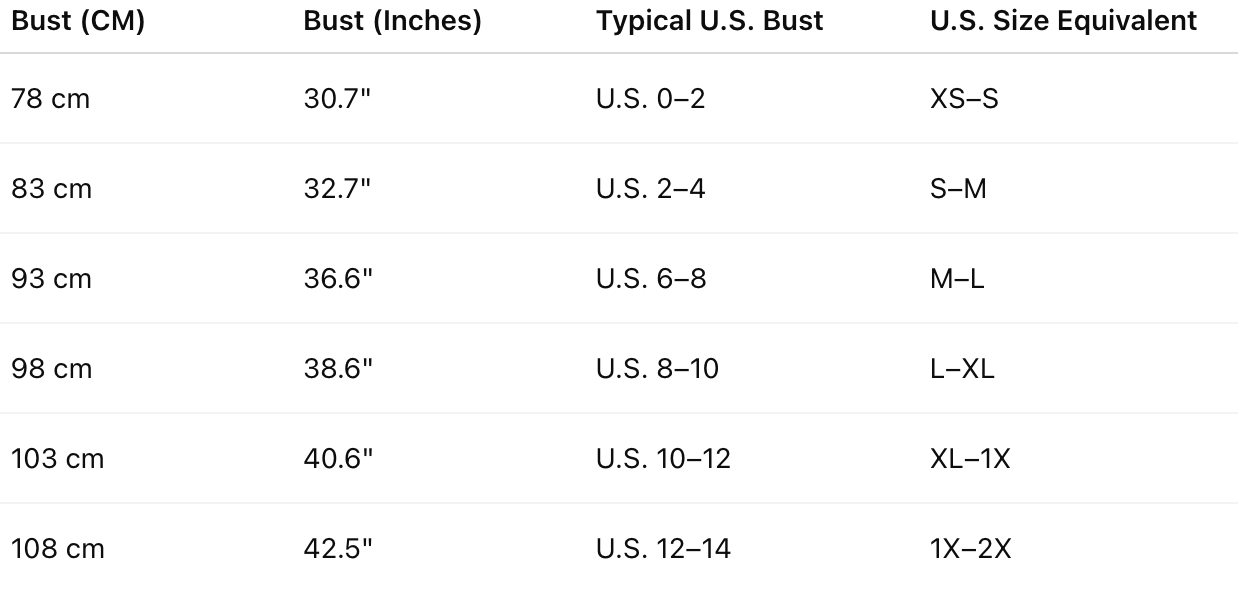Image resolution: width=1242 pixels, height=596 pixels.
Task: Click the Typical U.S. Bust header
Action: tap(710, 21)
